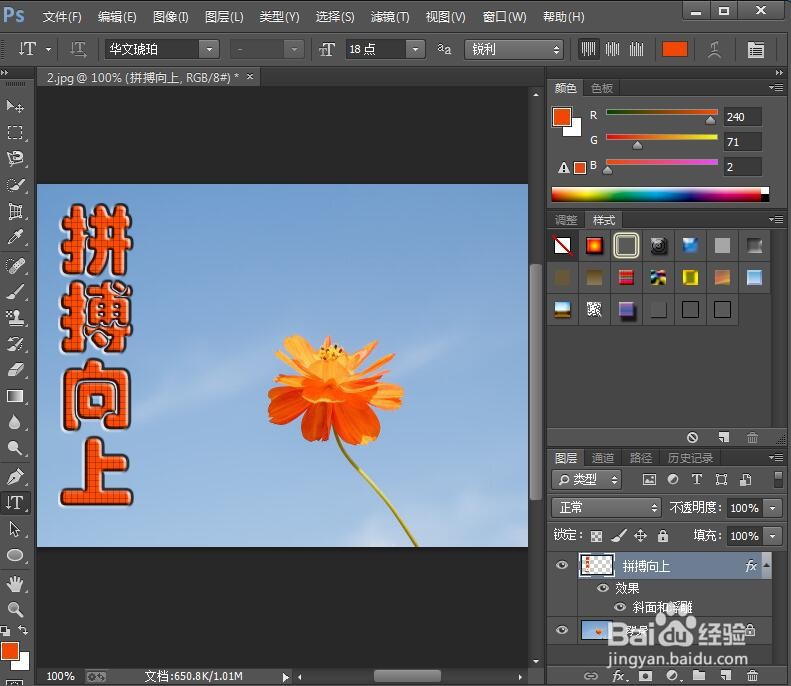Toggle text orientation icon in options bar
This screenshot has height=686, width=791.
point(78,49)
